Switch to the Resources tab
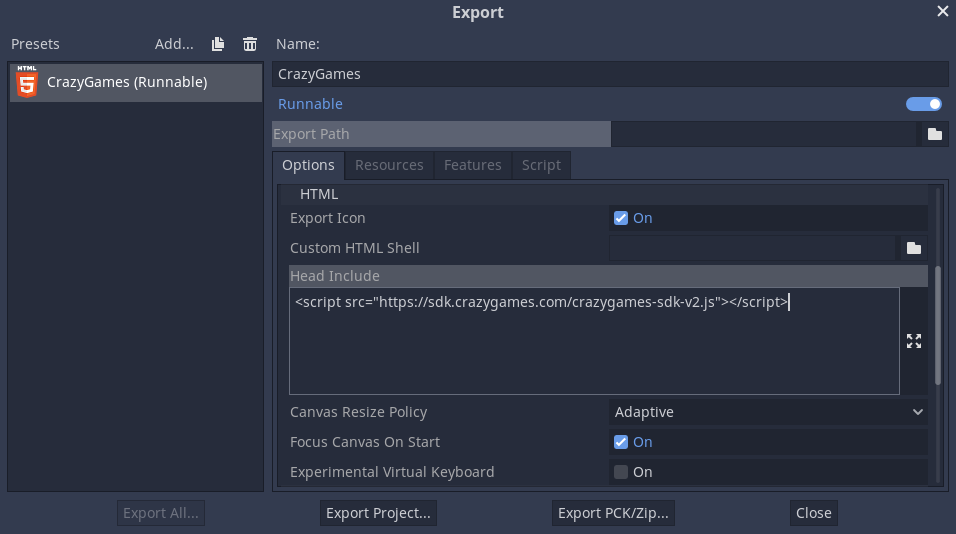 click(x=389, y=165)
